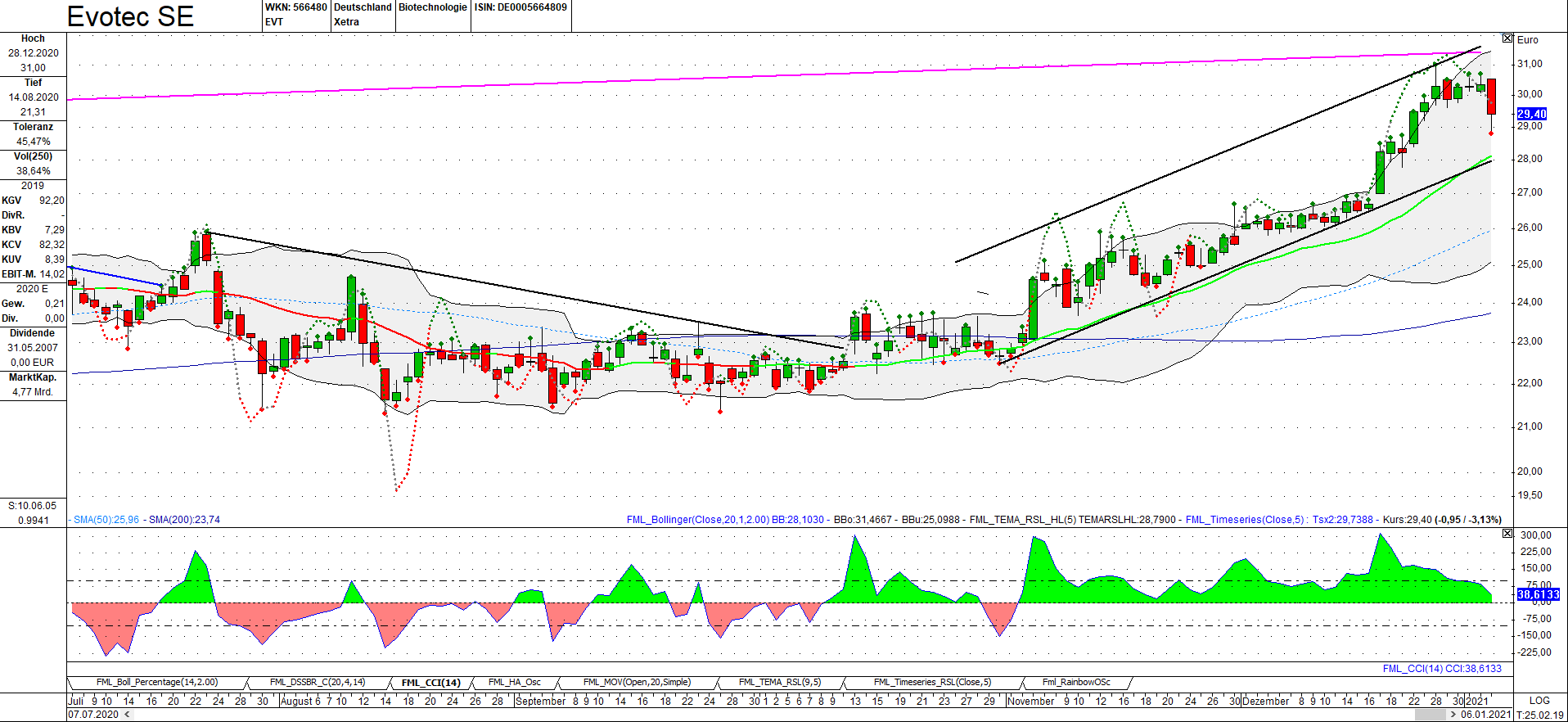Click the highlighted 29,40 price marker
The width and height of the screenshot is (1568, 722).
point(1532,115)
